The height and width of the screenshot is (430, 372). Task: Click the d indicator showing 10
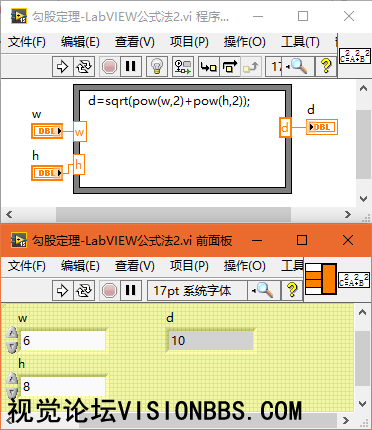click(x=211, y=340)
